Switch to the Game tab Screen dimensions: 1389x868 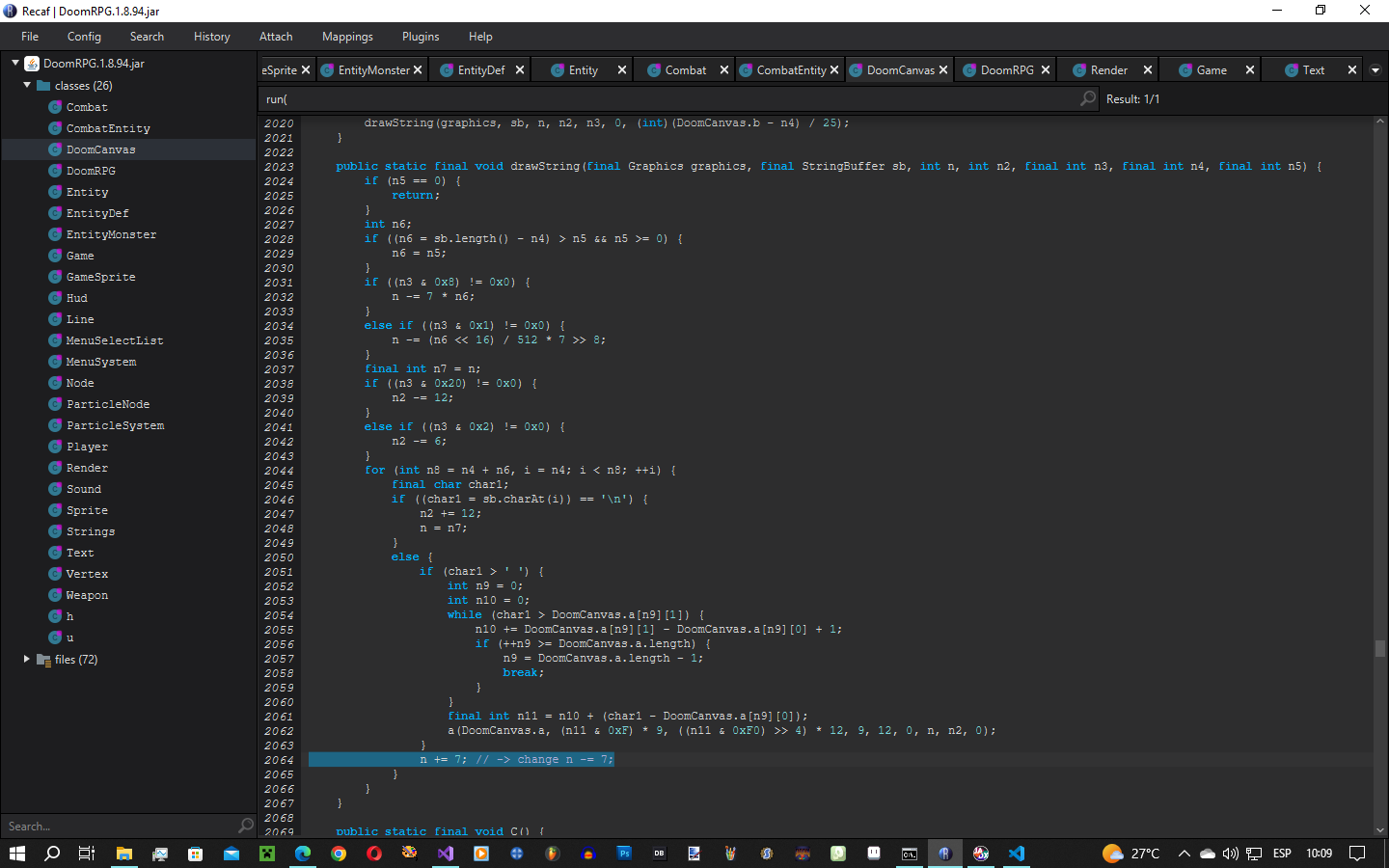pyautogui.click(x=1212, y=70)
